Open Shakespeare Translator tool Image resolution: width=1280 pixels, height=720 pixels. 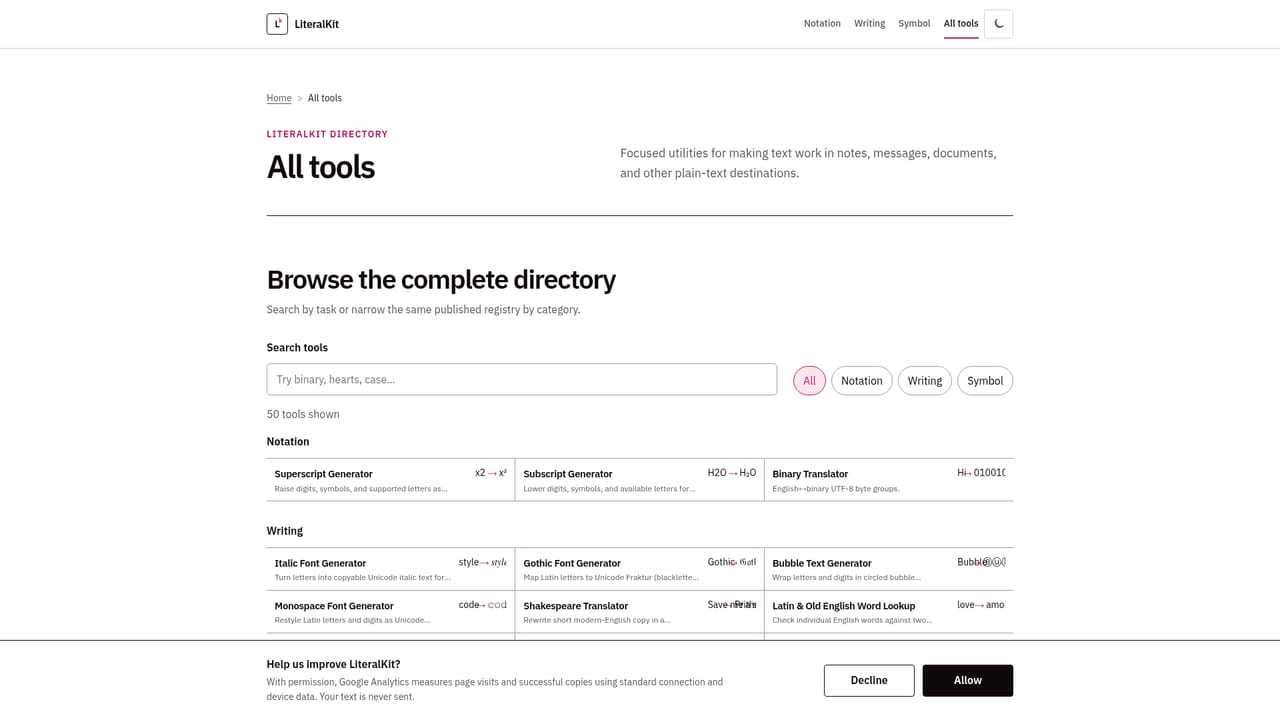[639, 612]
